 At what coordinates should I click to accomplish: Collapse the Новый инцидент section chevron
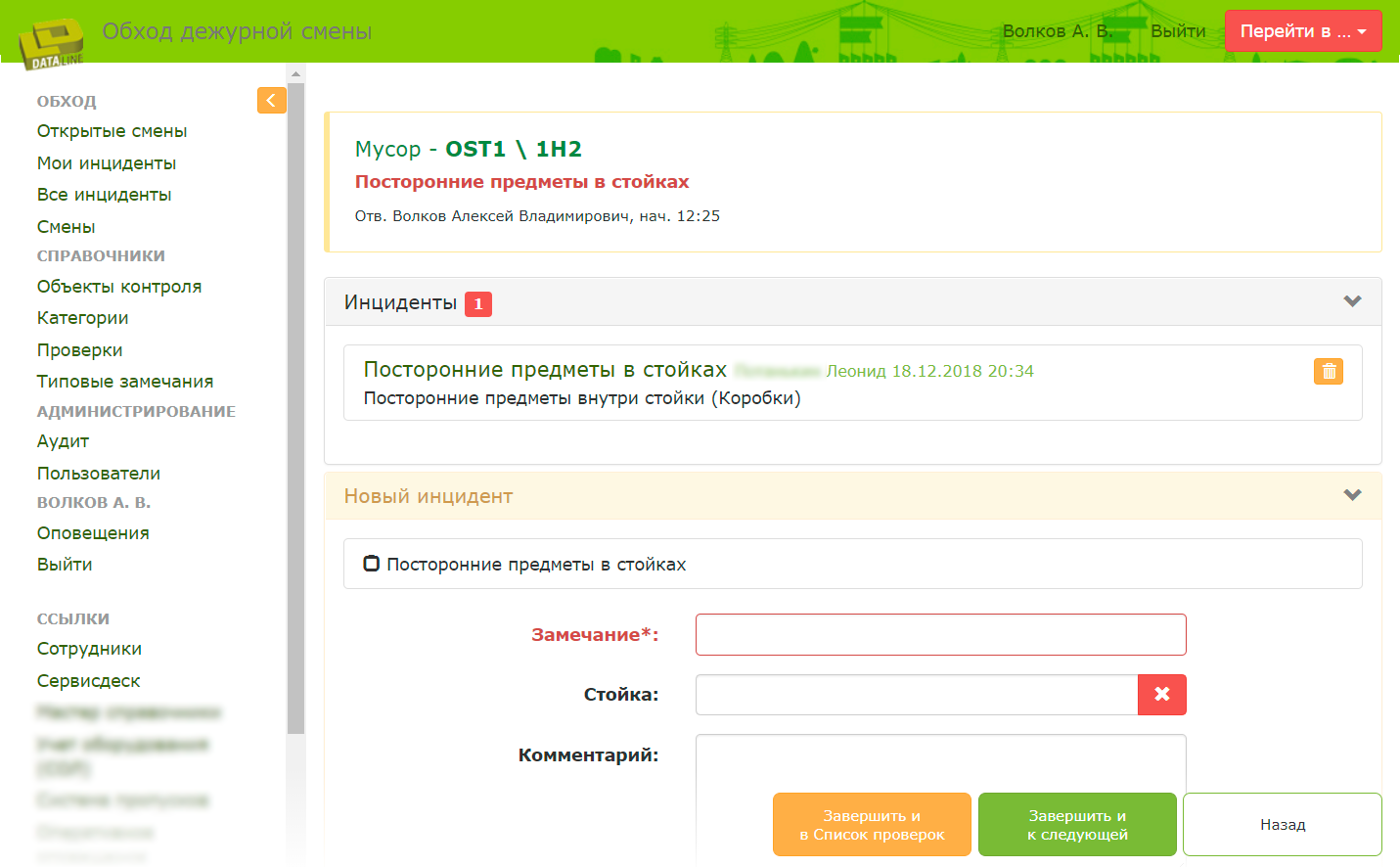(x=1351, y=494)
